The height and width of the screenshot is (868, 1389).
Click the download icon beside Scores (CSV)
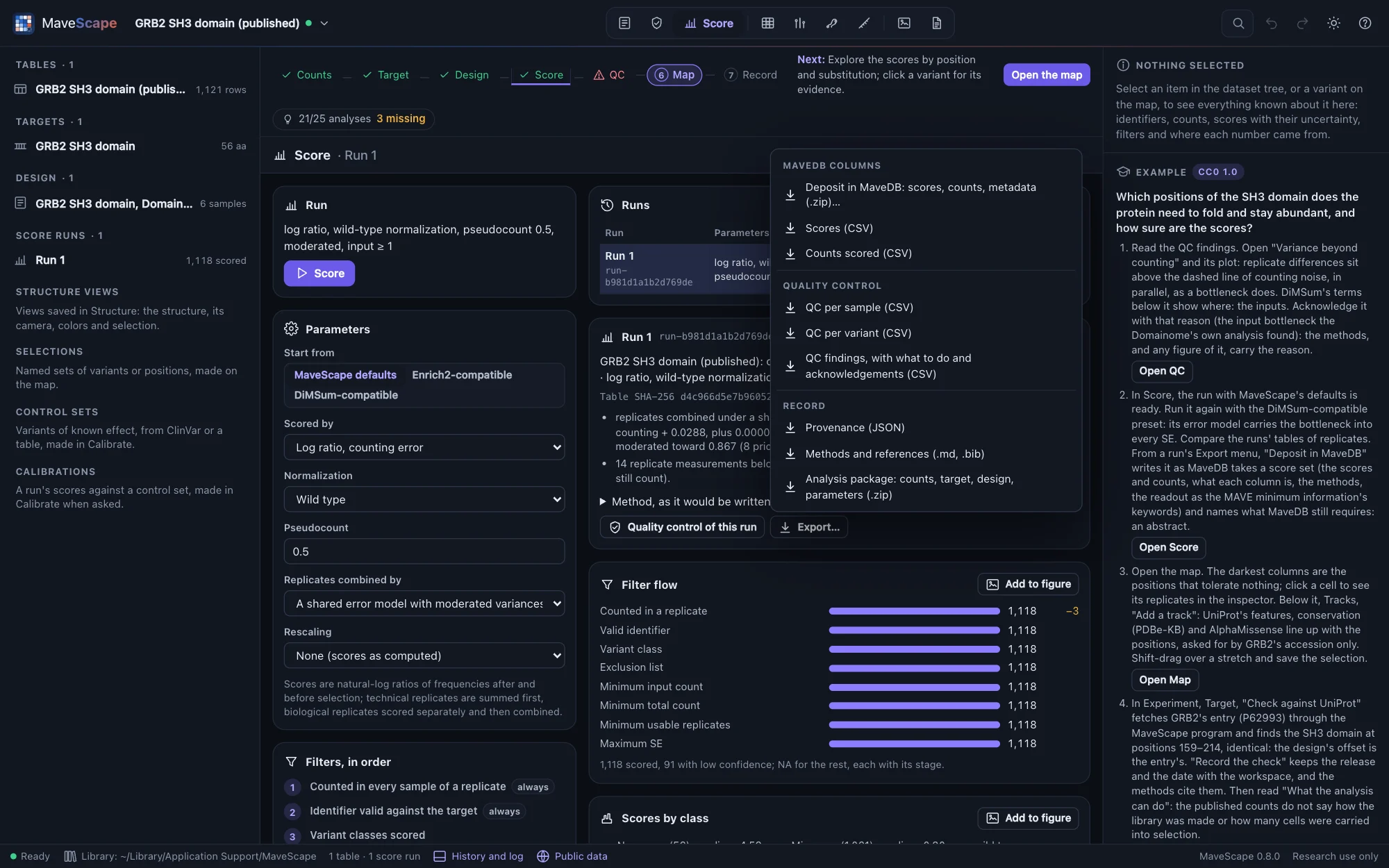point(790,228)
